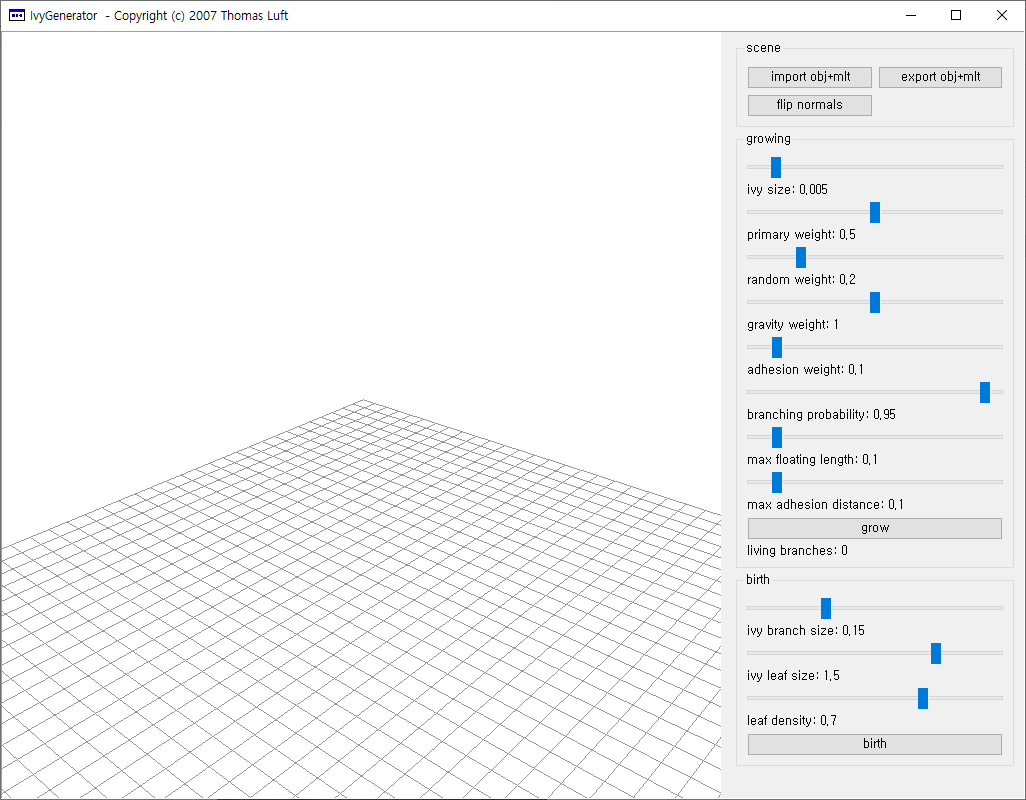Viewport: 1026px width, 800px height.
Task: Click the 'max floating length: 0,1' label
Action: [812, 460]
